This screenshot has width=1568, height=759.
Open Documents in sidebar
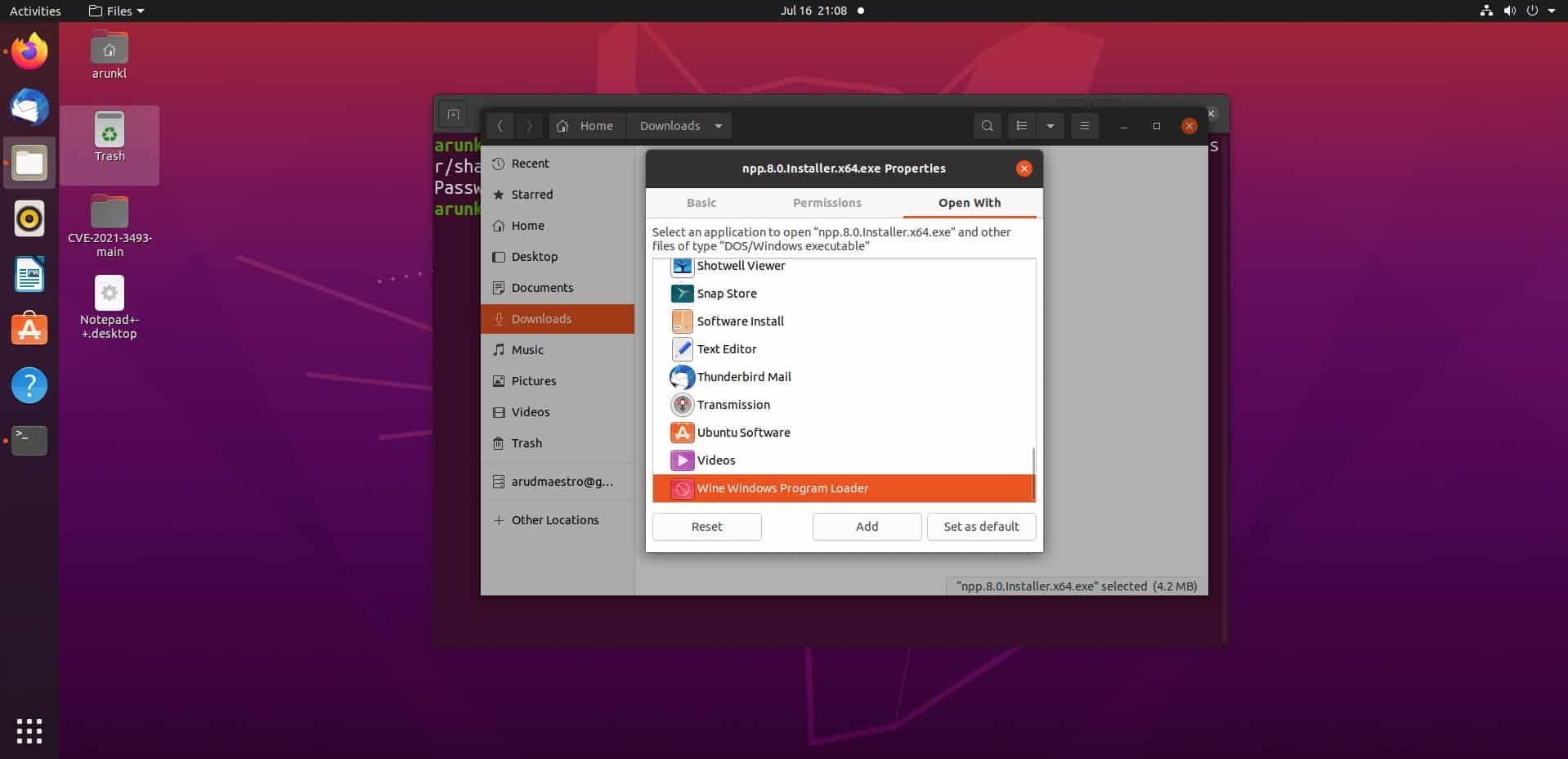[558, 288]
